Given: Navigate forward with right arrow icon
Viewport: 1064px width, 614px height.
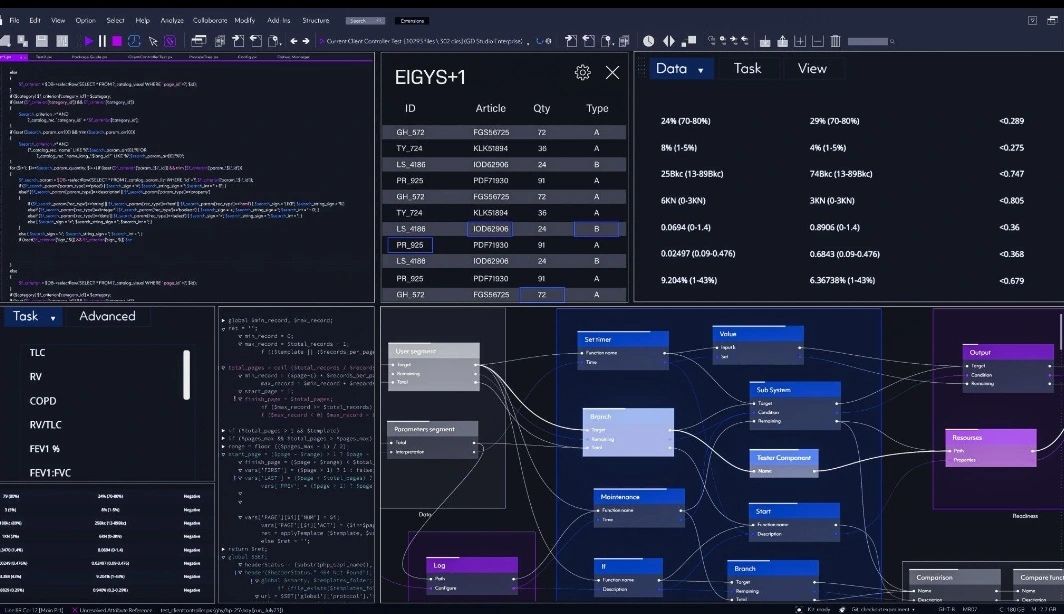Looking at the screenshot, I should click(x=306, y=41).
